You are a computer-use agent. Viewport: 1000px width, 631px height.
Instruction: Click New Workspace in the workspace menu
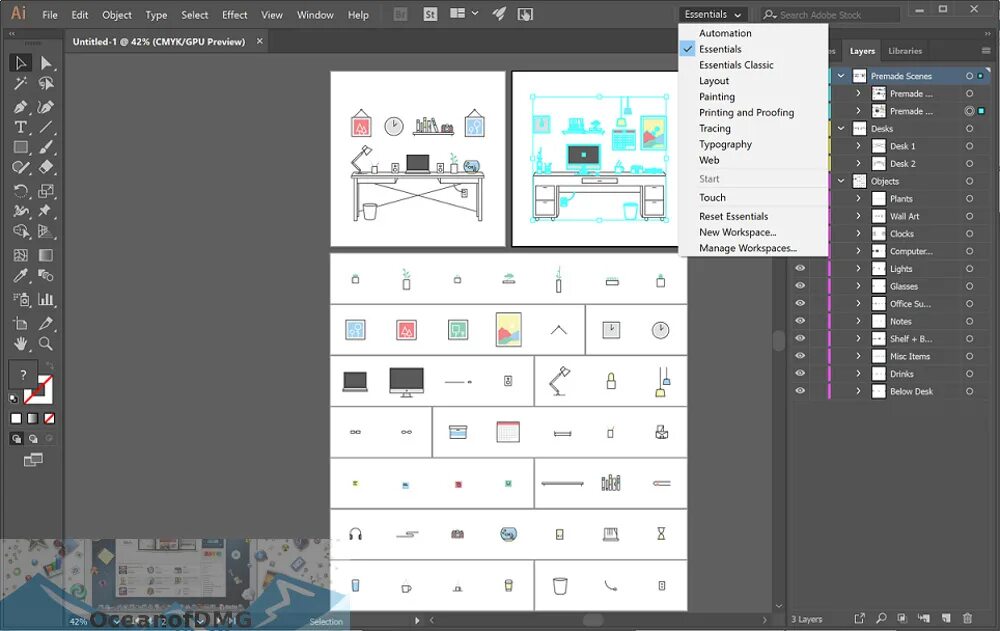[x=736, y=232]
